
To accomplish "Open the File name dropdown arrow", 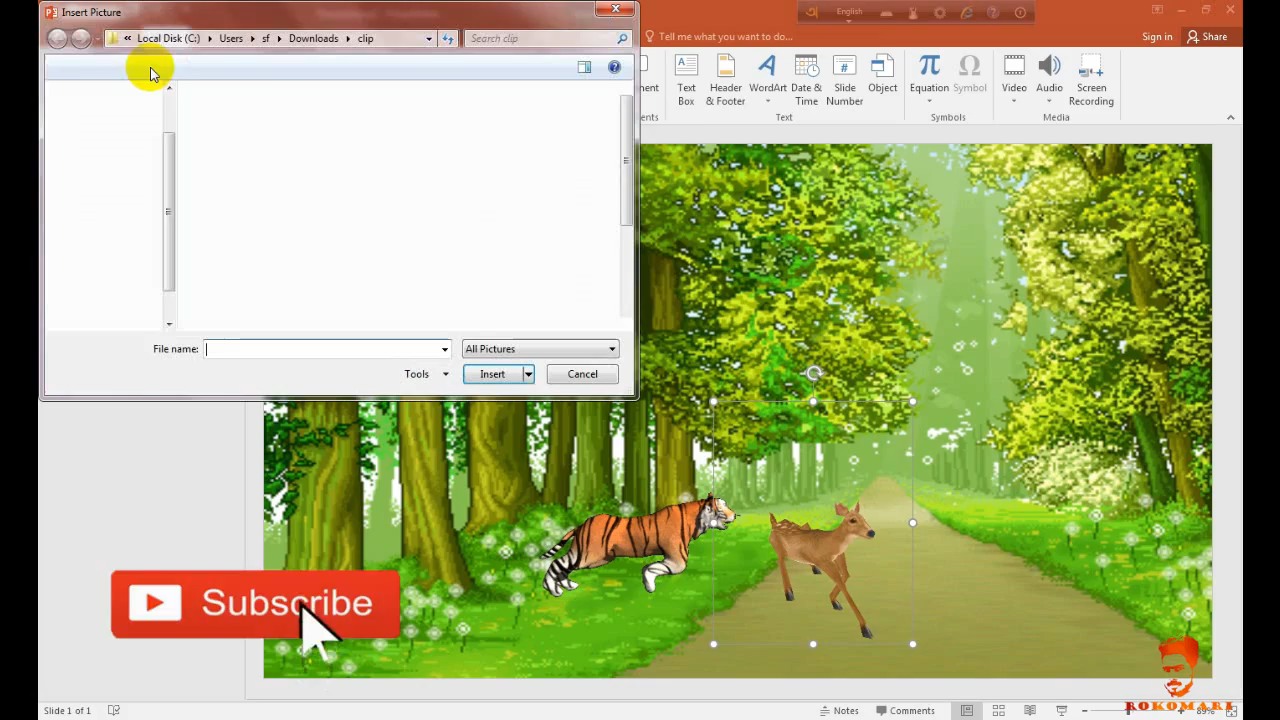I will [445, 349].
